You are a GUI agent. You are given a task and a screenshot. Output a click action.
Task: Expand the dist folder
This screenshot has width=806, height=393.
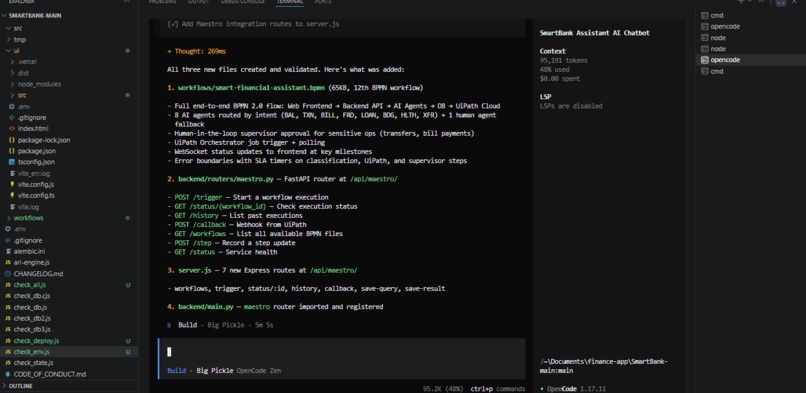click(x=23, y=73)
